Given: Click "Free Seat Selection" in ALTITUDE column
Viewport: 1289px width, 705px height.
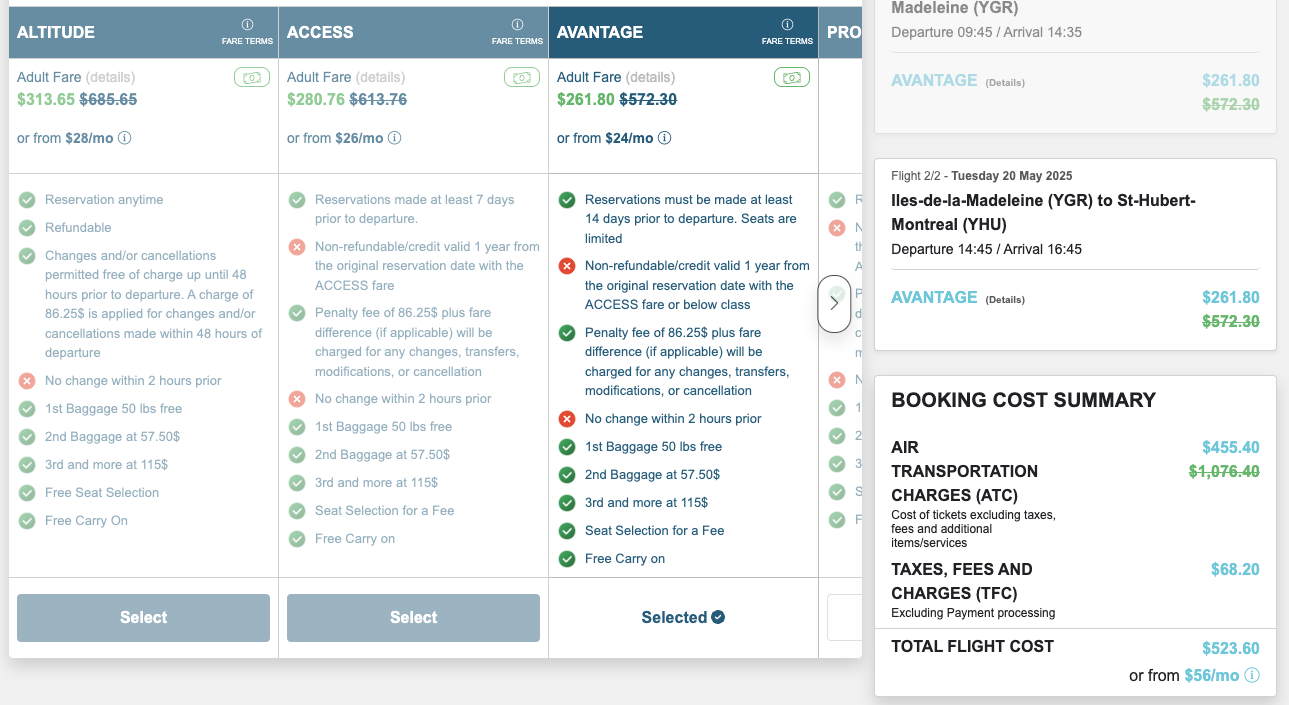Looking at the screenshot, I should click(x=102, y=493).
